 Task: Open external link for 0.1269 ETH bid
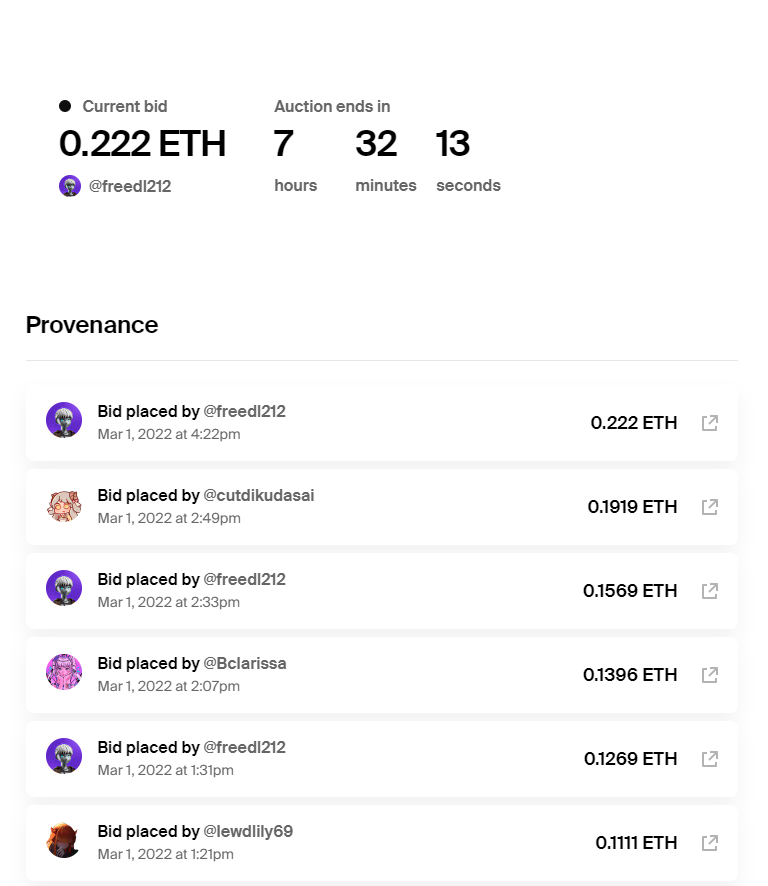pos(710,759)
